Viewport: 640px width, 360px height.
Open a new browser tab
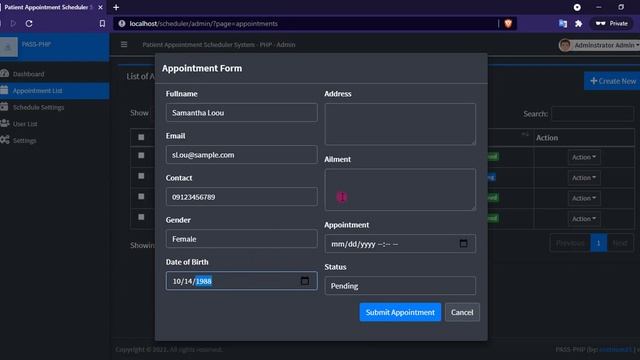point(116,7)
